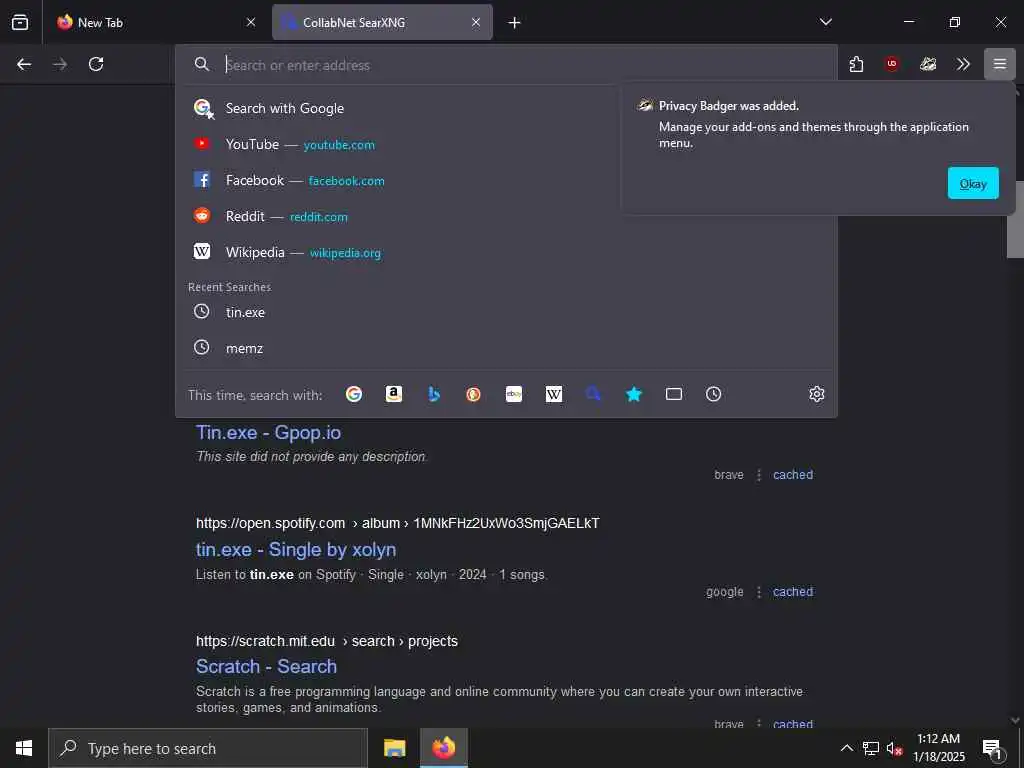Search this time with eBay icon

[x=513, y=394]
